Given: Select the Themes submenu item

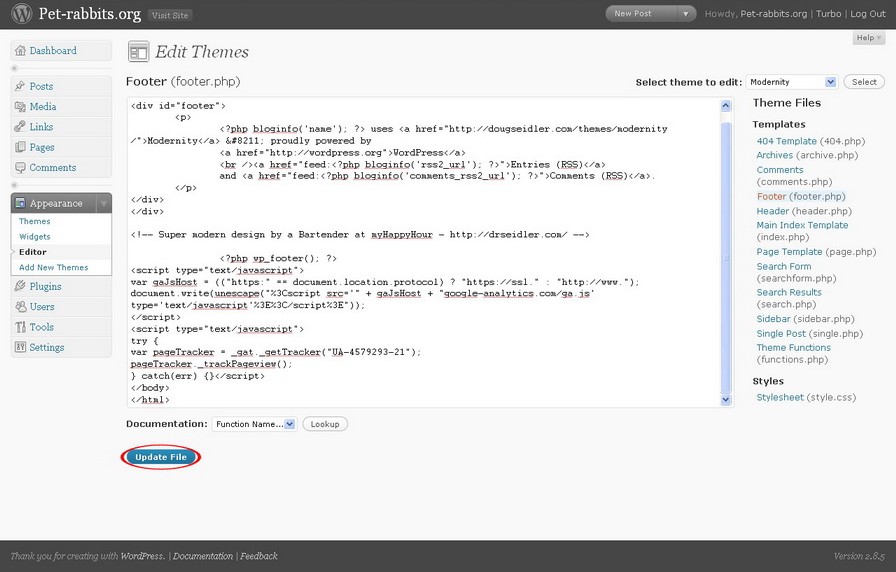Looking at the screenshot, I should click(34, 221).
